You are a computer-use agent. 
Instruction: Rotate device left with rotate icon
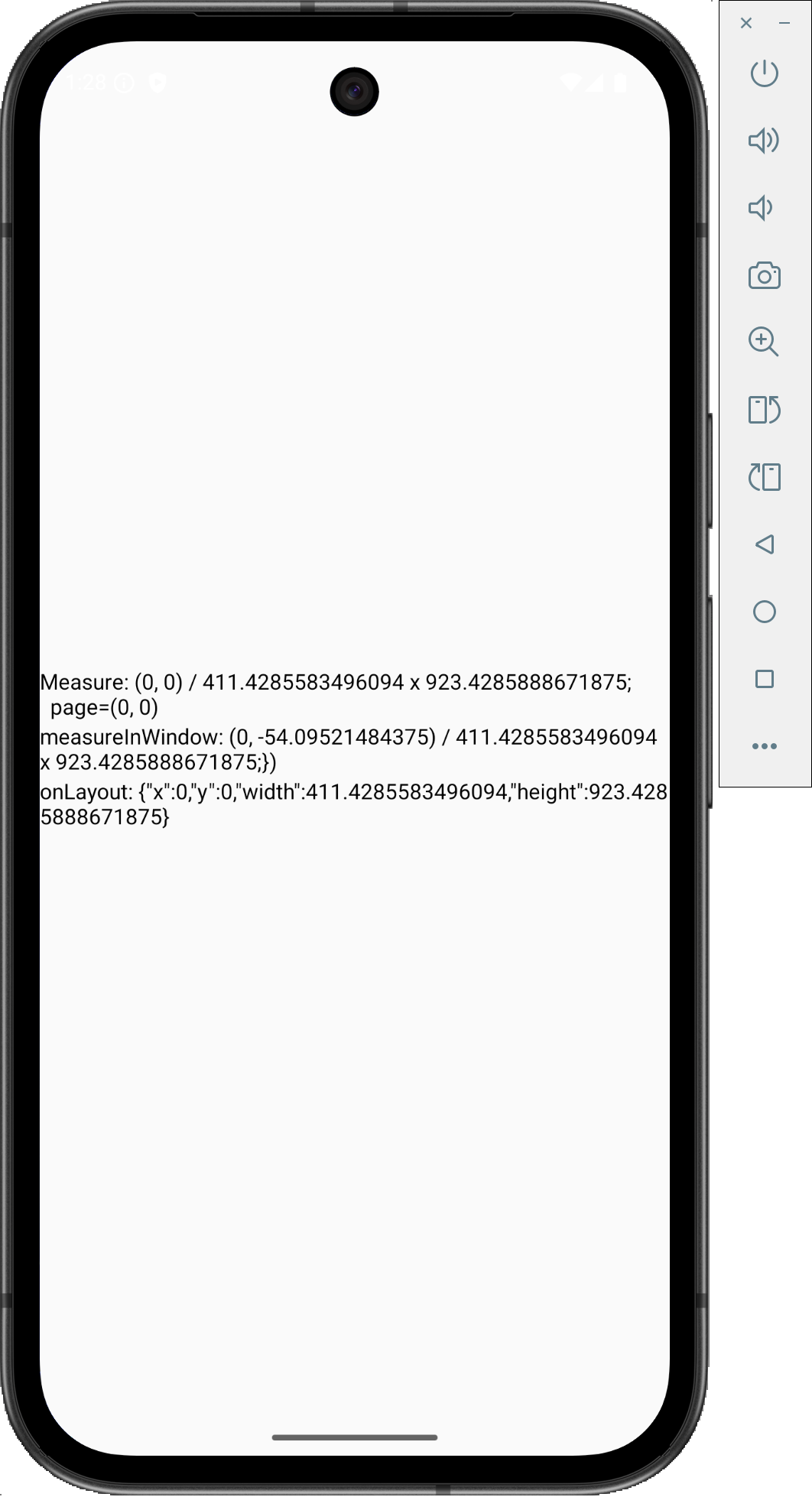[764, 477]
